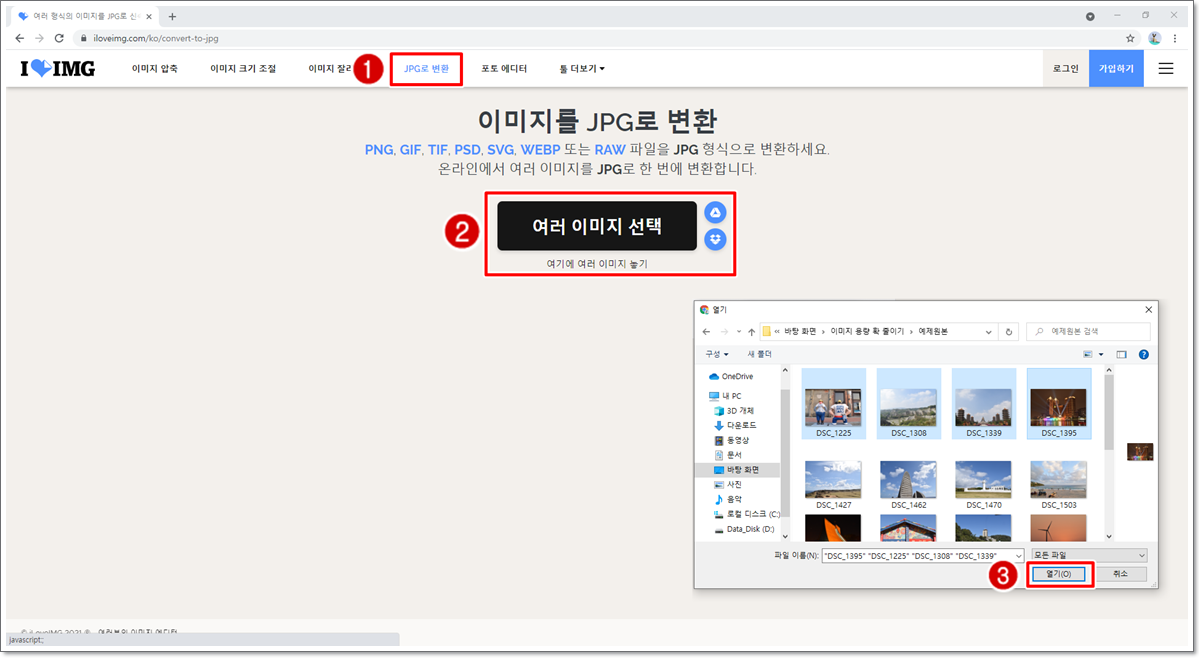Viewport: 1200px width, 658px height.
Task: Open a new Chrome tab
Action: pos(172,16)
